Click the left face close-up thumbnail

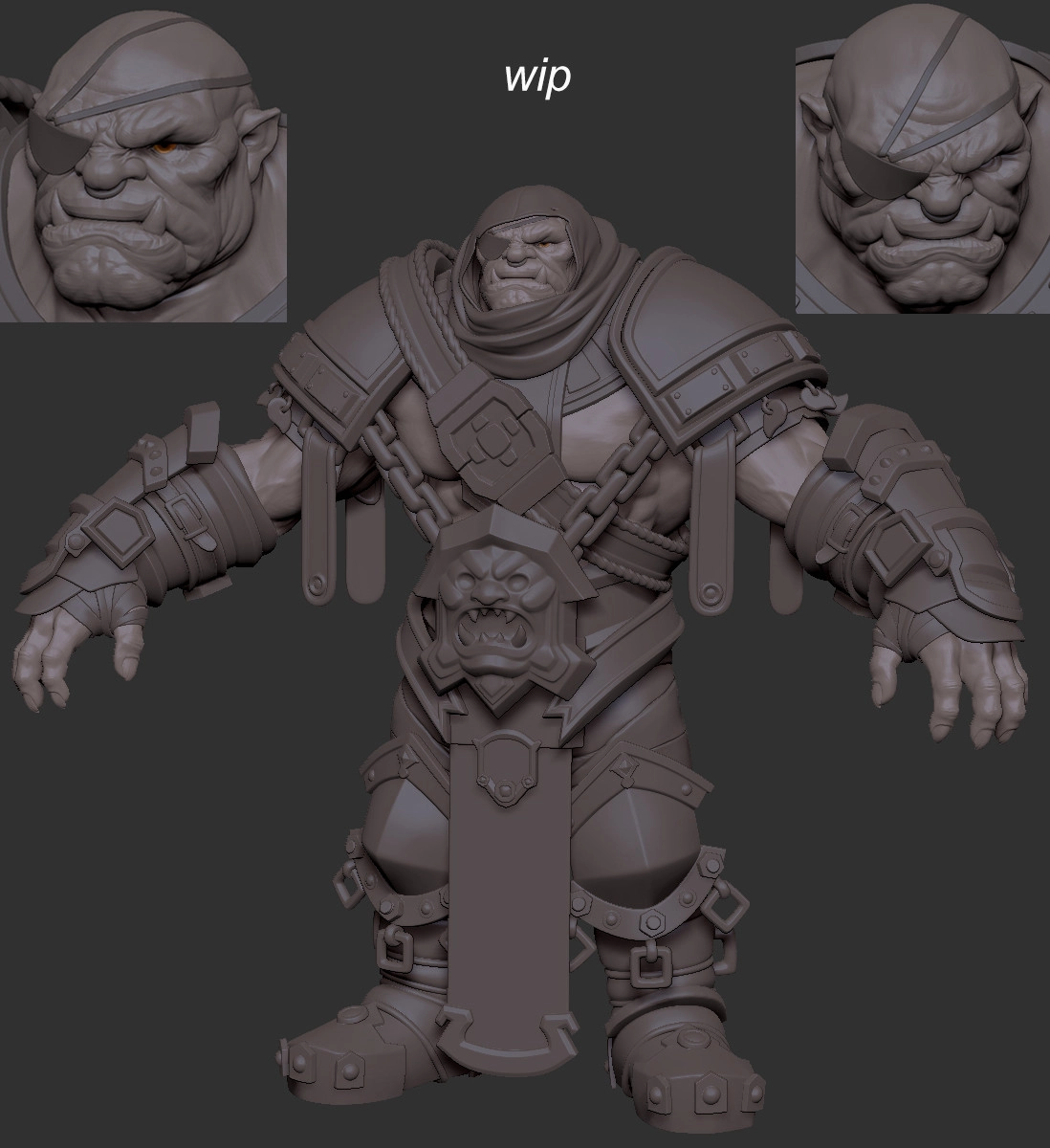pyautogui.click(x=143, y=161)
